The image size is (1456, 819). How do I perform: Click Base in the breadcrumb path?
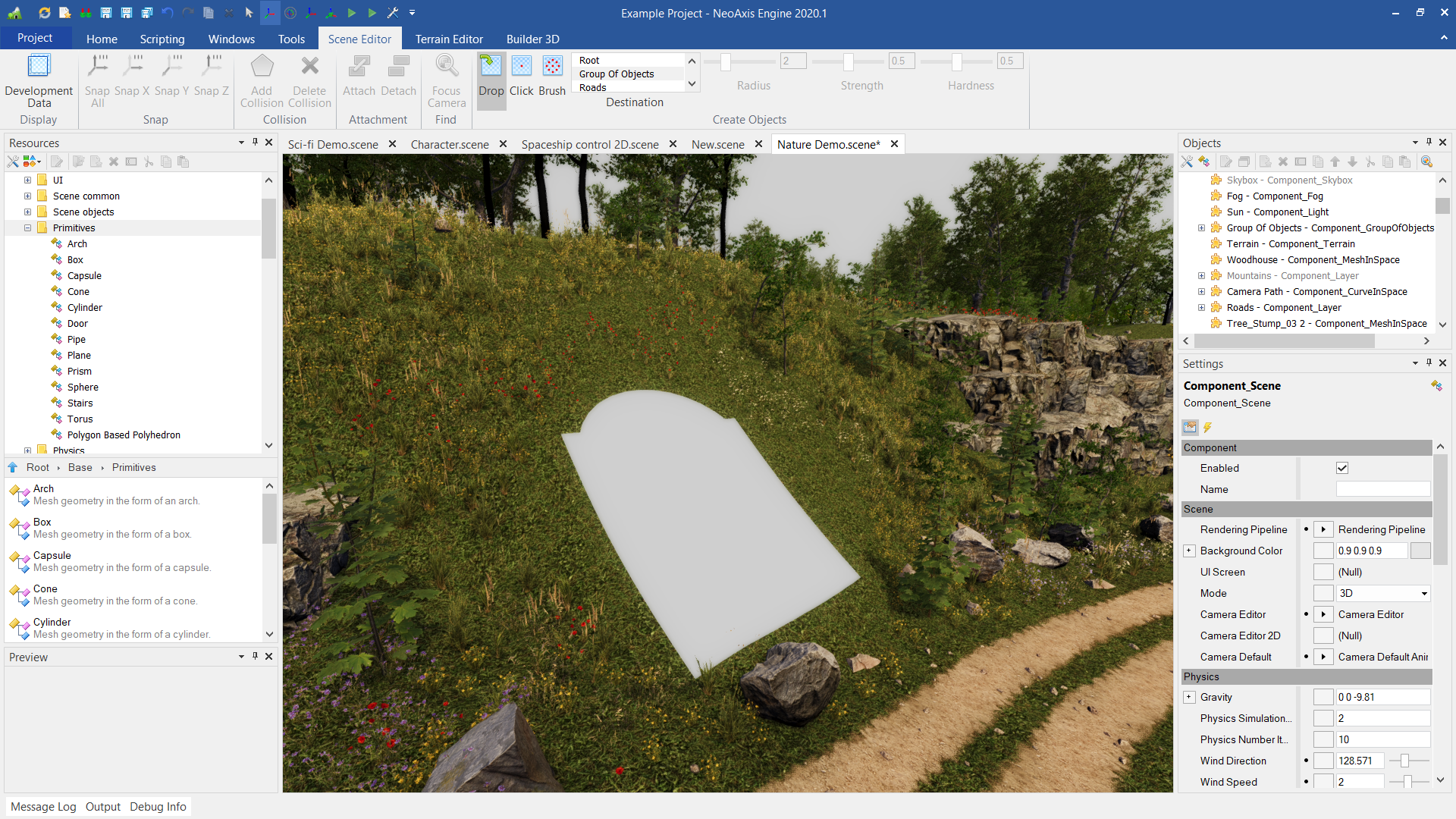[80, 467]
